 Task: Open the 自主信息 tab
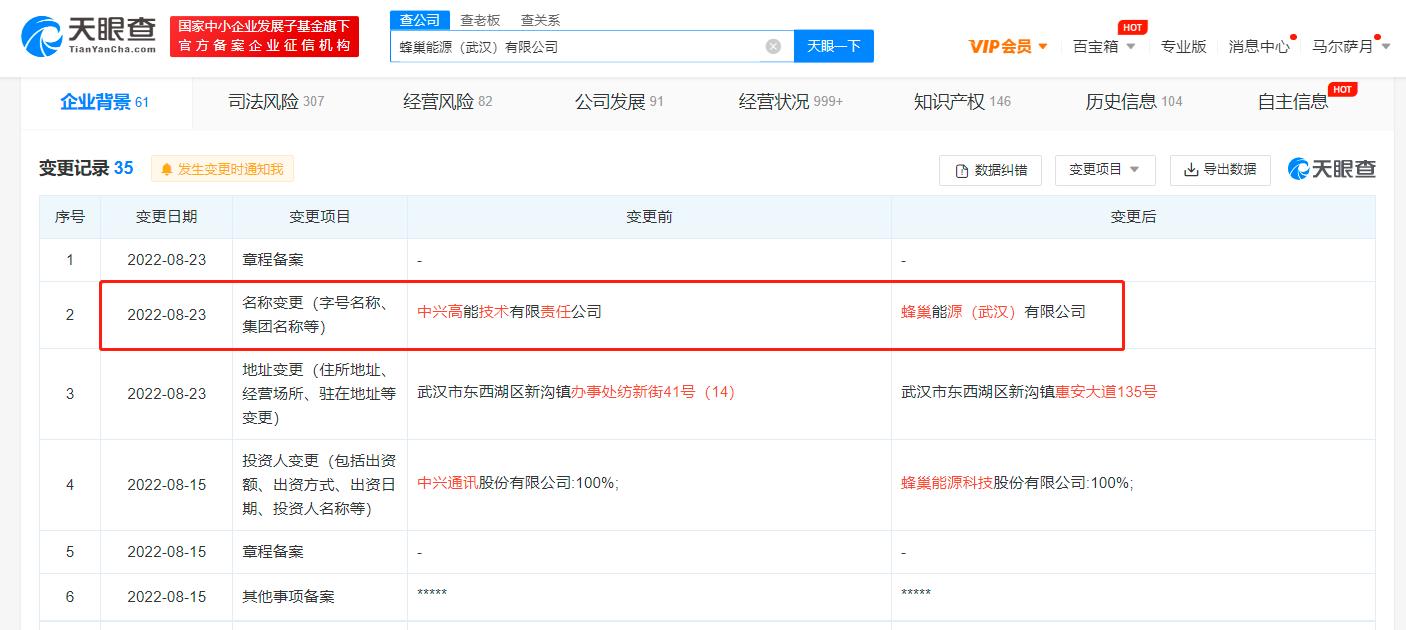[1293, 102]
